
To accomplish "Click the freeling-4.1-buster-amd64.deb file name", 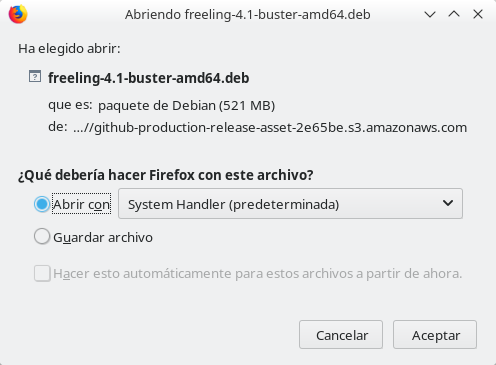I will pos(149,78).
